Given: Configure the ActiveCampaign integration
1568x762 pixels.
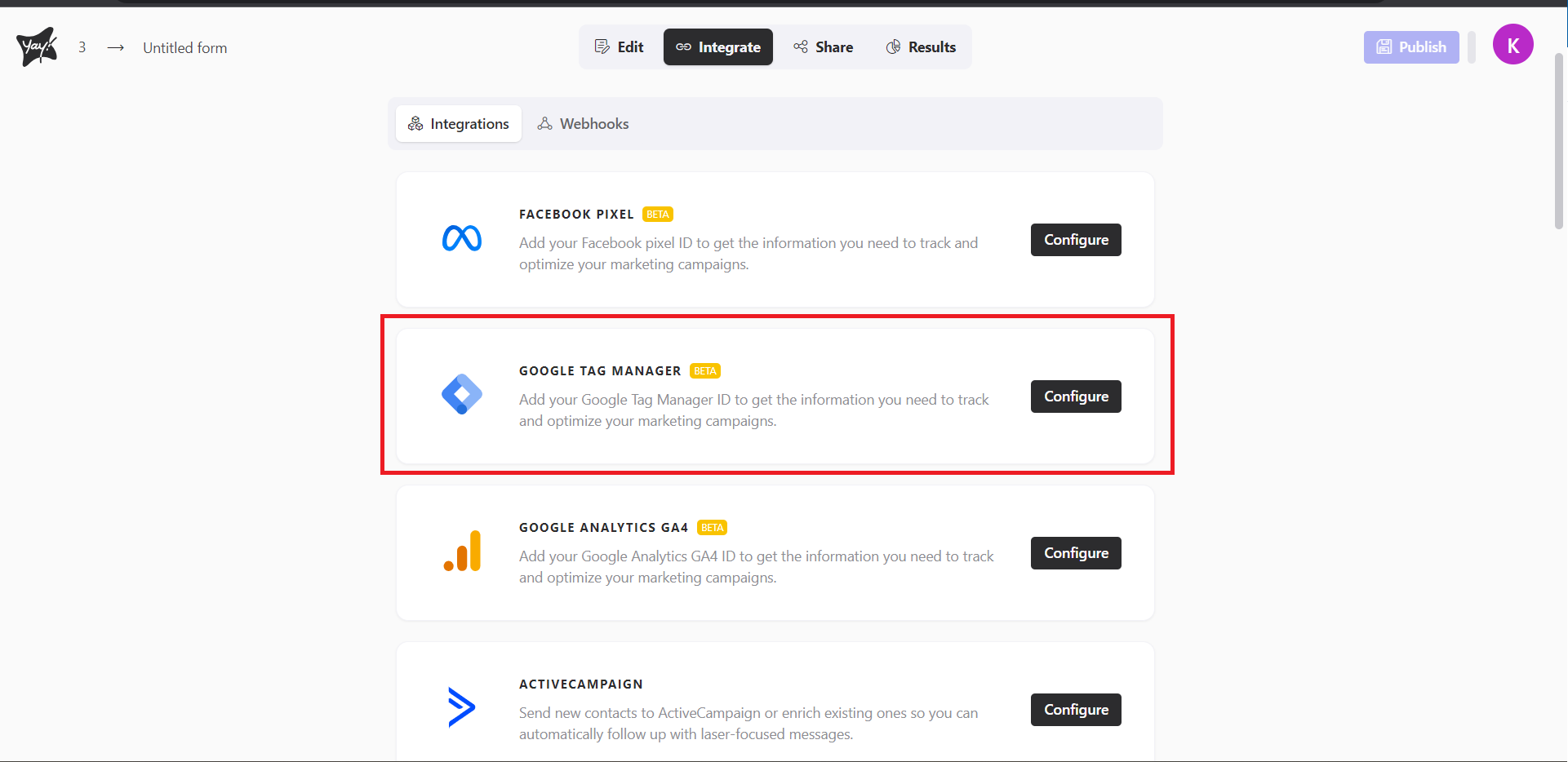Looking at the screenshot, I should 1075,709.
